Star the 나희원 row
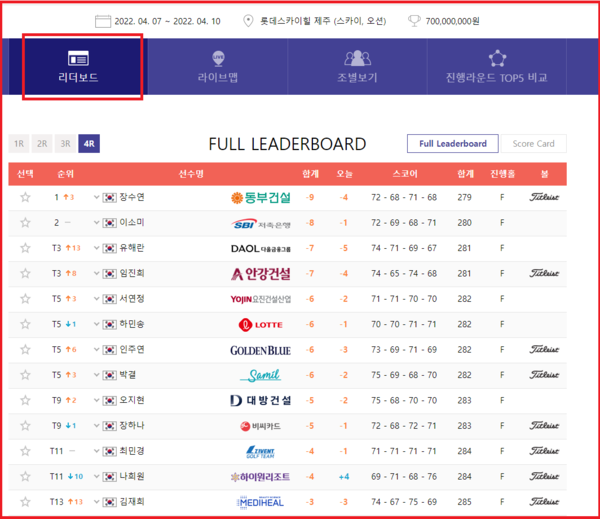This screenshot has height=519, width=600. (x=25, y=477)
